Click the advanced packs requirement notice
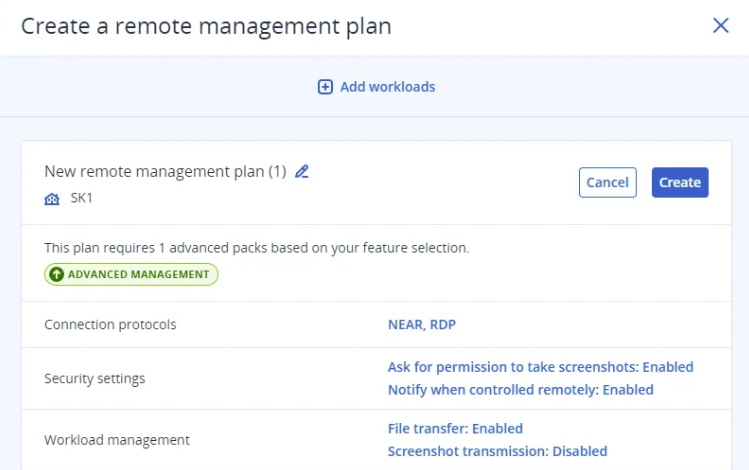The image size is (749, 470). coord(256,247)
